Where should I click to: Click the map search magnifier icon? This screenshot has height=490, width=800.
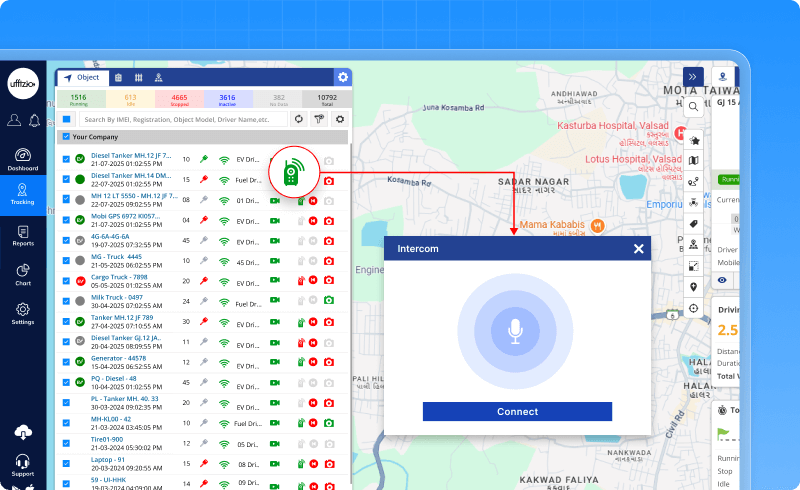(x=693, y=106)
